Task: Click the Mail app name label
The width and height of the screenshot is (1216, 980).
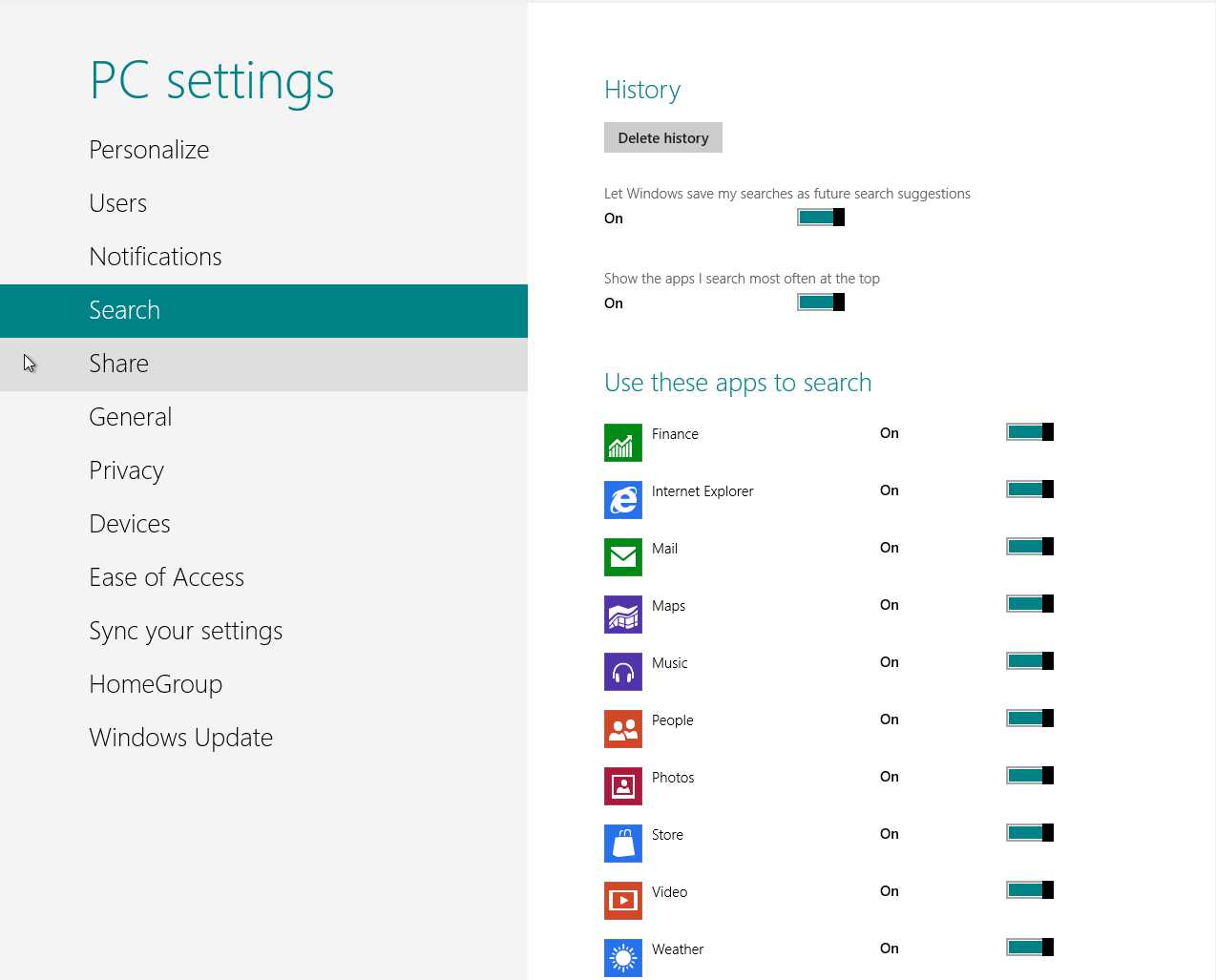Action: (664, 549)
